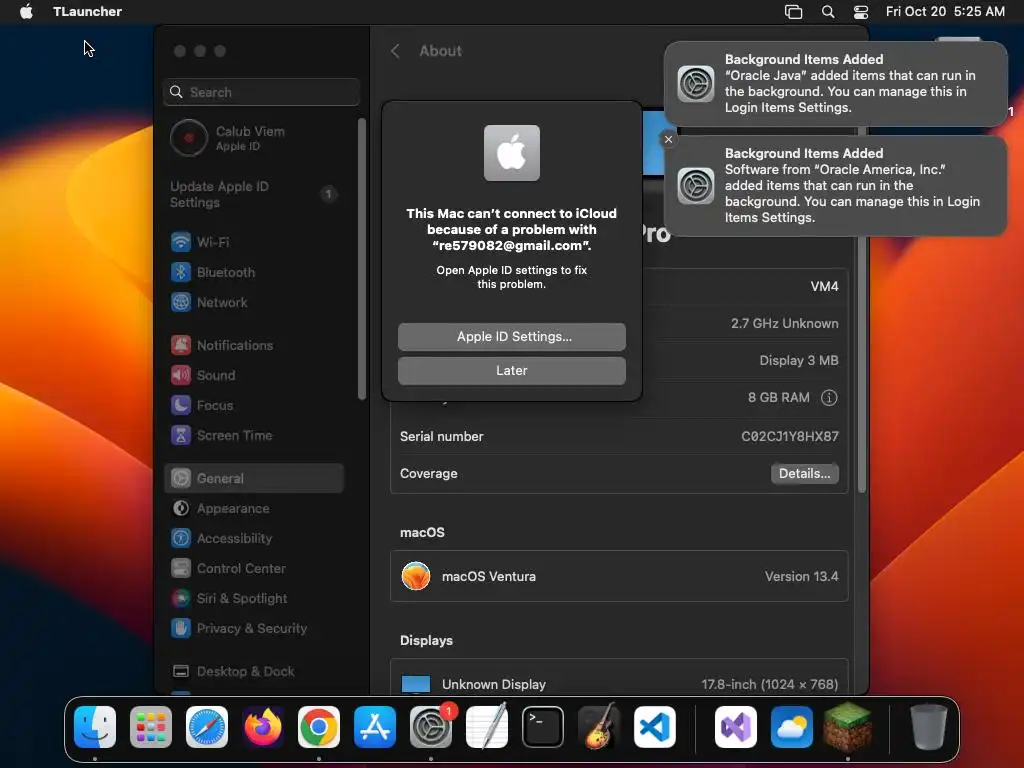Viewport: 1024px width, 768px height.
Task: Open TextEdit from the Dock
Action: (x=487, y=727)
